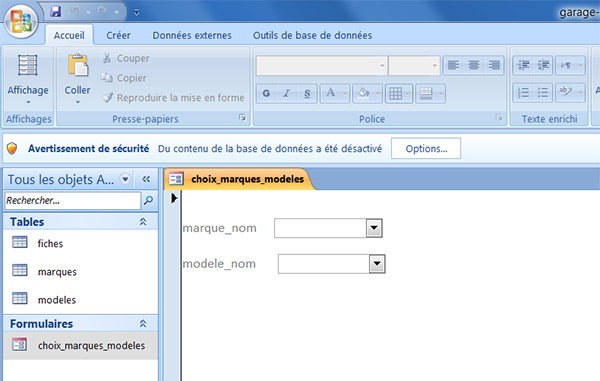The image size is (600, 381).
Task: Click the text highlight color icon
Action: [x=566, y=92]
